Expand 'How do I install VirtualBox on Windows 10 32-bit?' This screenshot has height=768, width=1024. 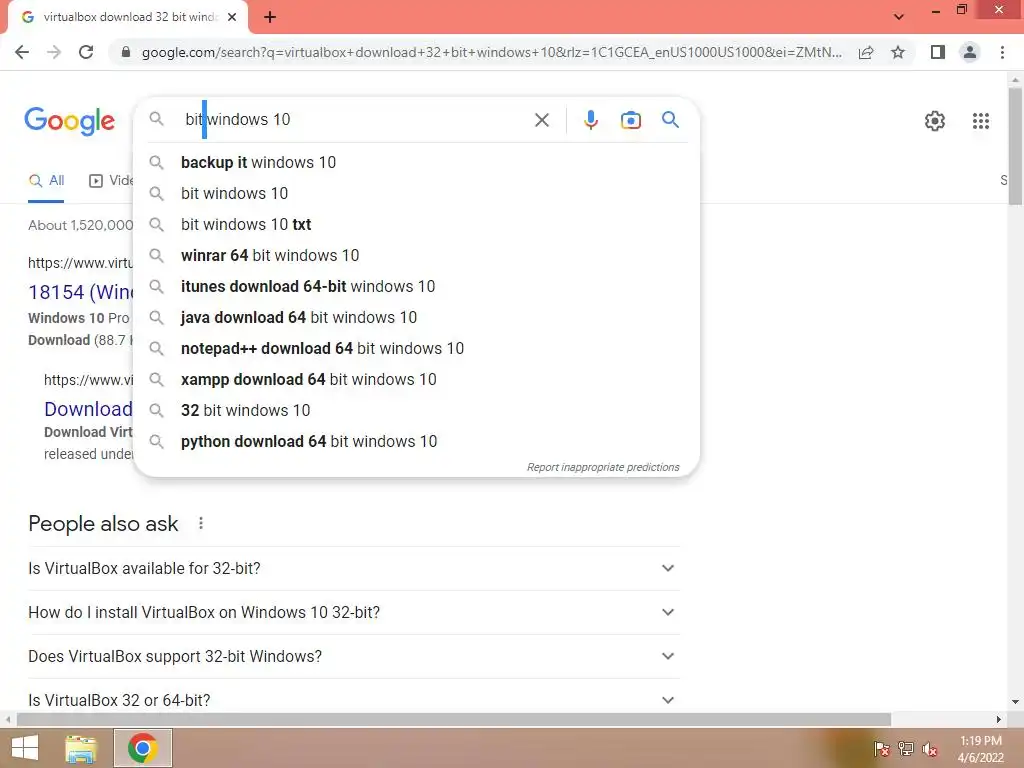tap(354, 613)
